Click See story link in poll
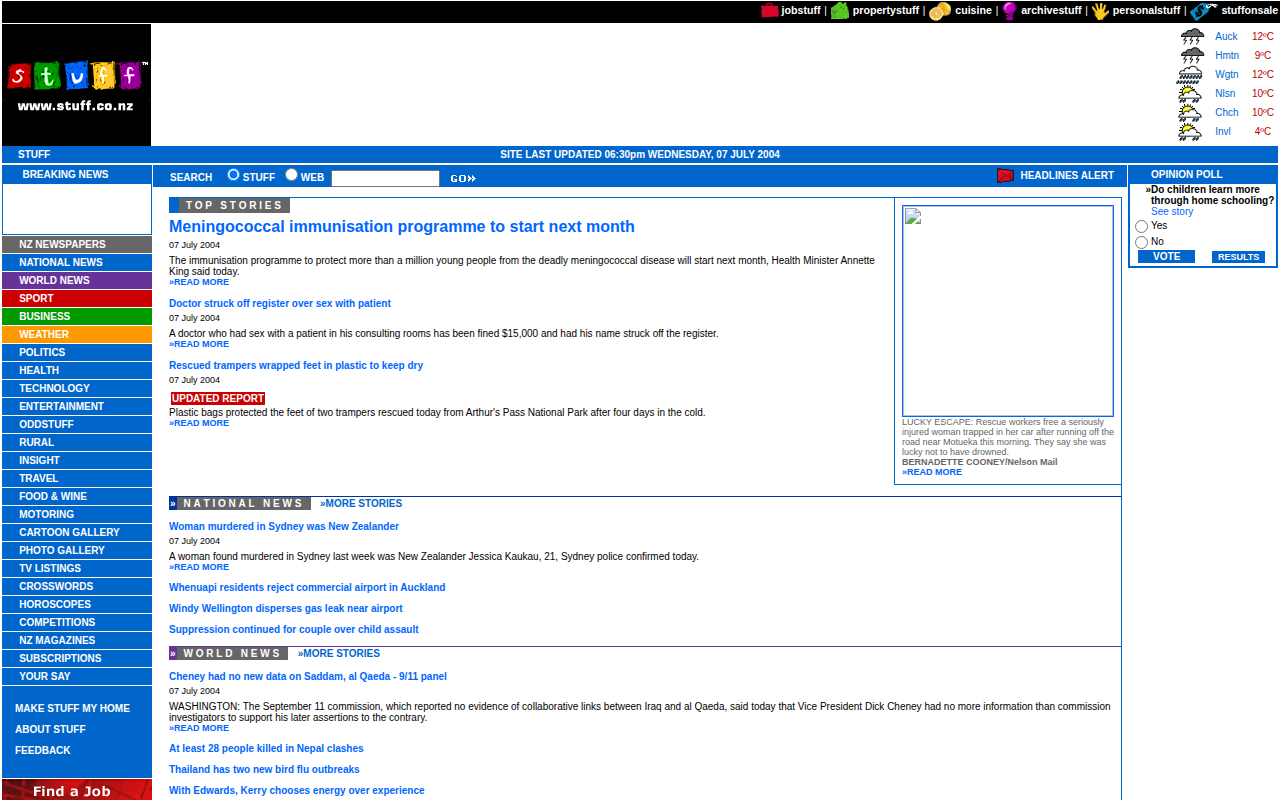 click(1172, 212)
